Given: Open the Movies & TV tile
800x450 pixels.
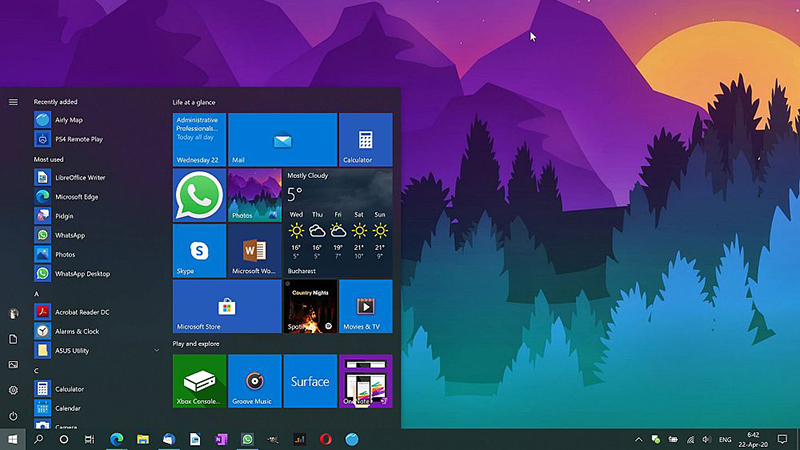Looking at the screenshot, I should point(366,307).
